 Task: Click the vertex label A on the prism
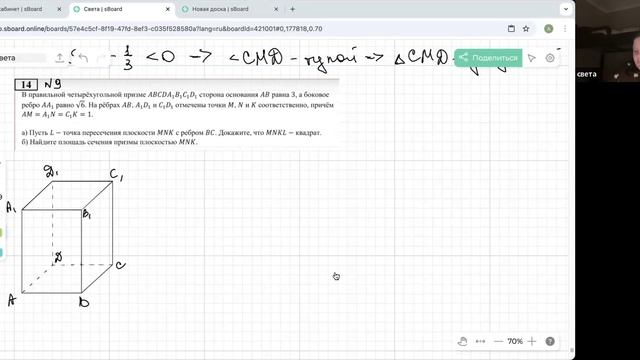click(12, 301)
